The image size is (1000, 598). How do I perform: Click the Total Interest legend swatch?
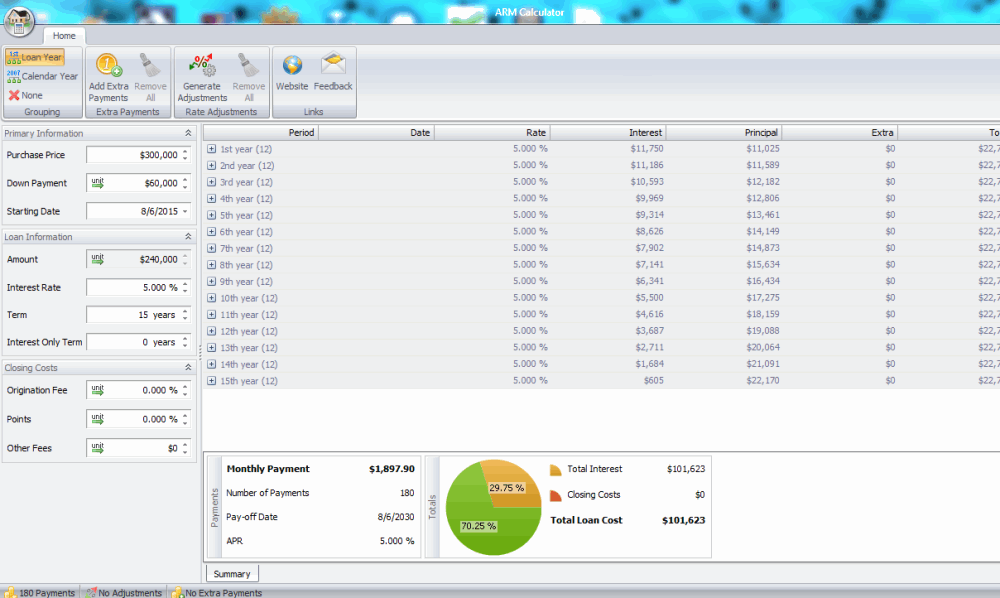click(x=555, y=470)
